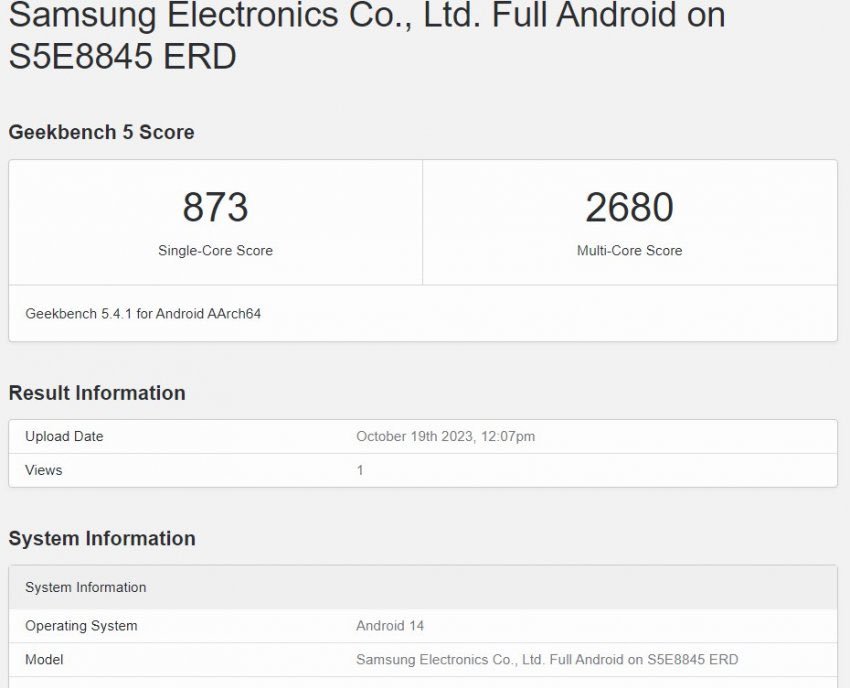Click the System Information section heading
The height and width of the screenshot is (688, 850).
[102, 538]
